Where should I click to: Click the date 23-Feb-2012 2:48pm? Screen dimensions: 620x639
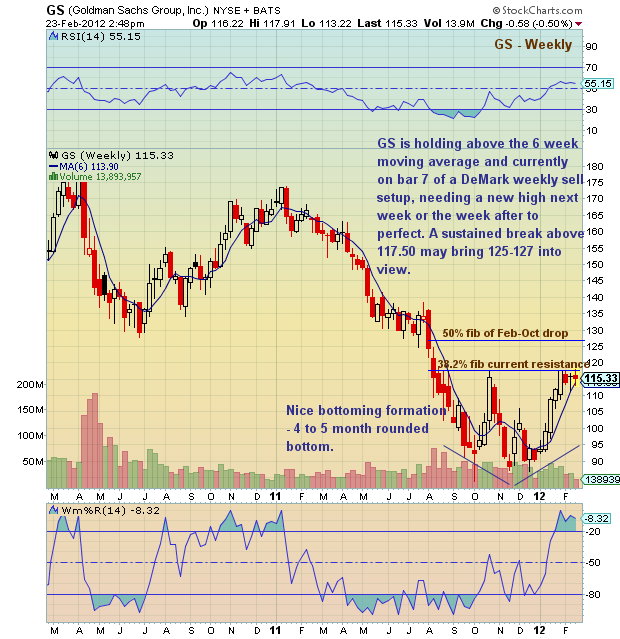pos(95,24)
